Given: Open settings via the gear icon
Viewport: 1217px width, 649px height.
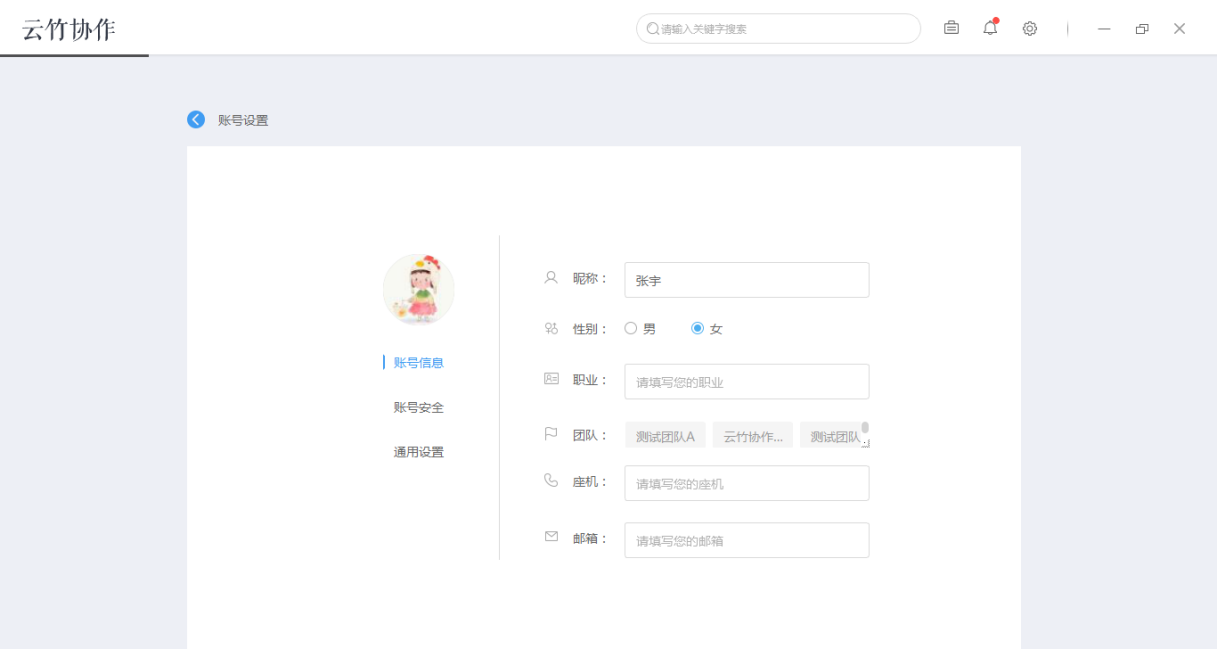Looking at the screenshot, I should (1029, 28).
